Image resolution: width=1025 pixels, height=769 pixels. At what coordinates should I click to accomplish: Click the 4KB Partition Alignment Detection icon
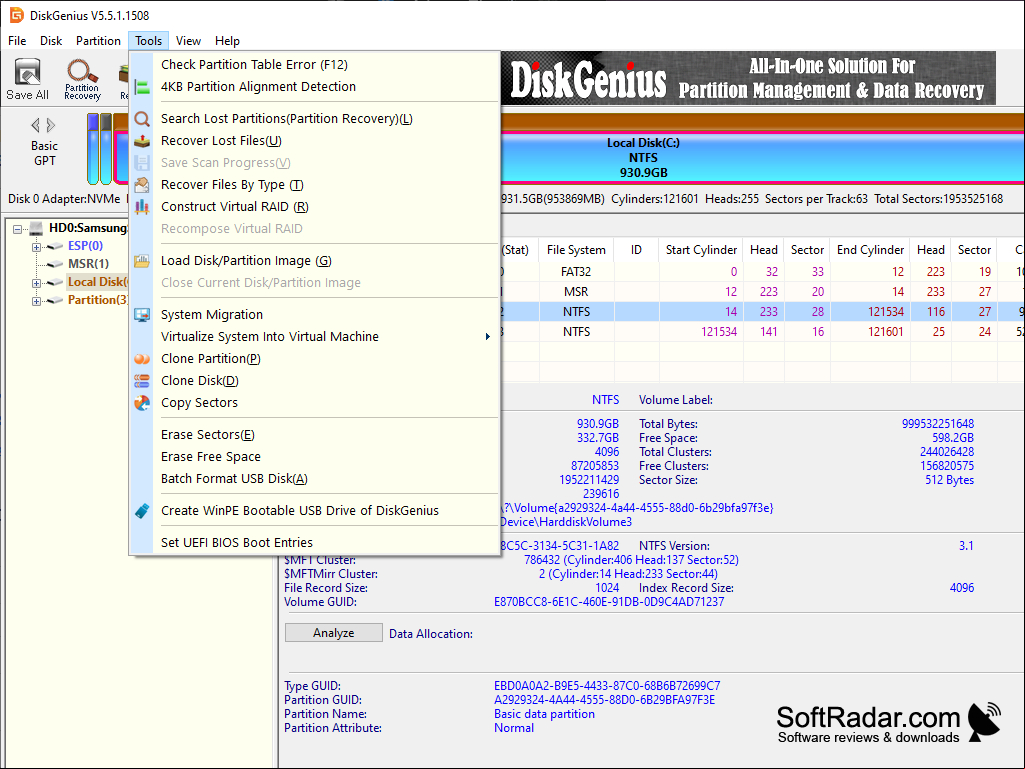[142, 87]
